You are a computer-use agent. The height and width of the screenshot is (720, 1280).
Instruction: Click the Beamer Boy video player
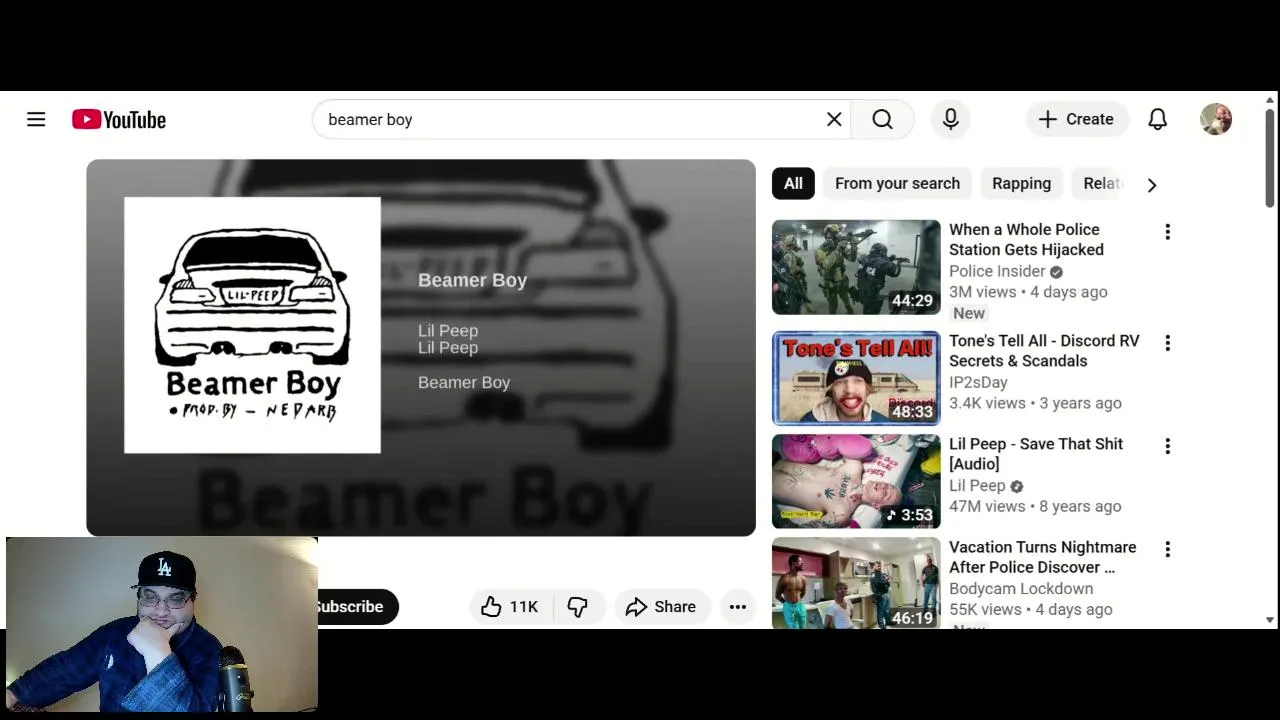click(421, 348)
